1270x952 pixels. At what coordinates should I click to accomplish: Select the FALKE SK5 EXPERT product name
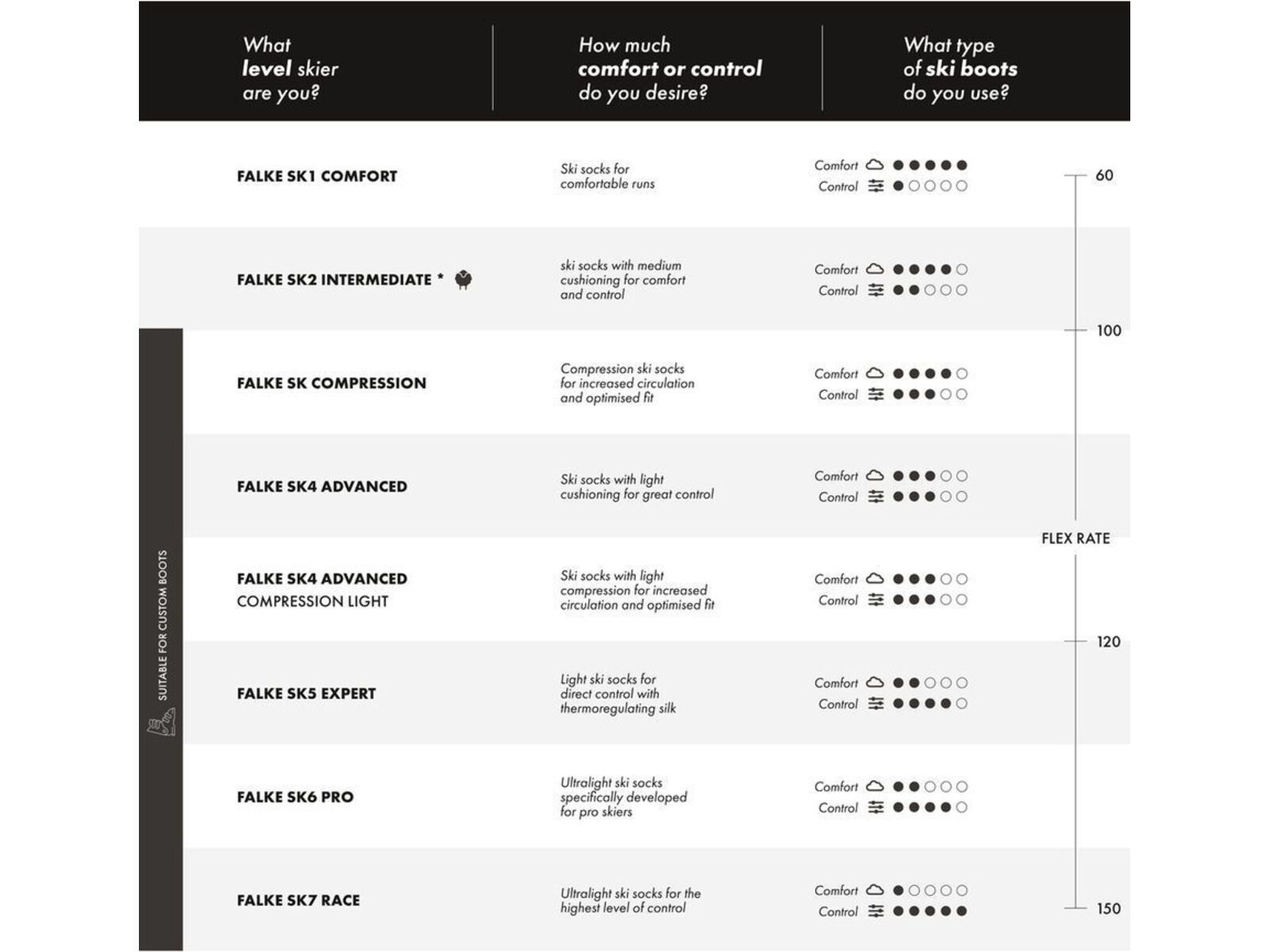[306, 693]
